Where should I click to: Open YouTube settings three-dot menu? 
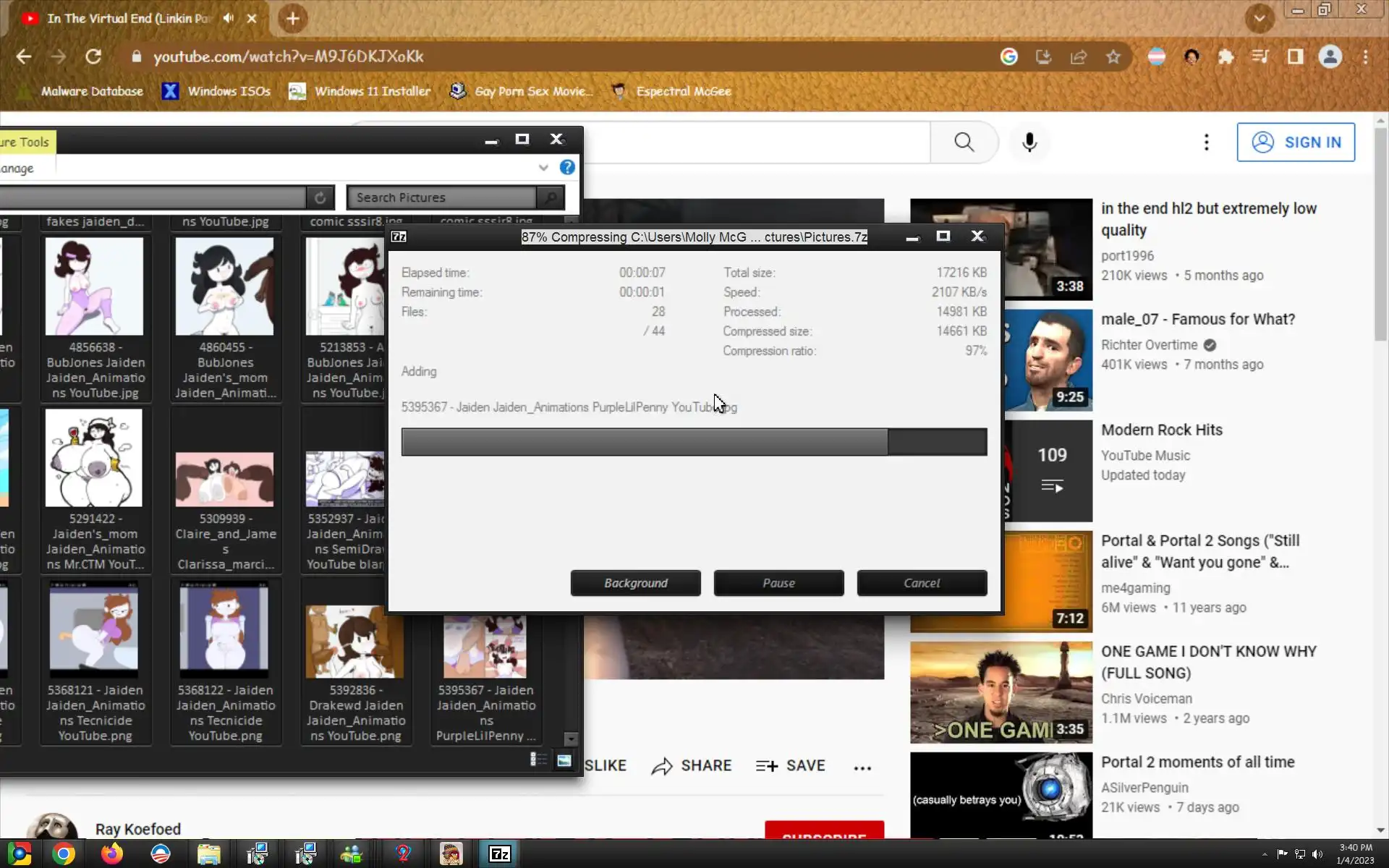click(1206, 142)
